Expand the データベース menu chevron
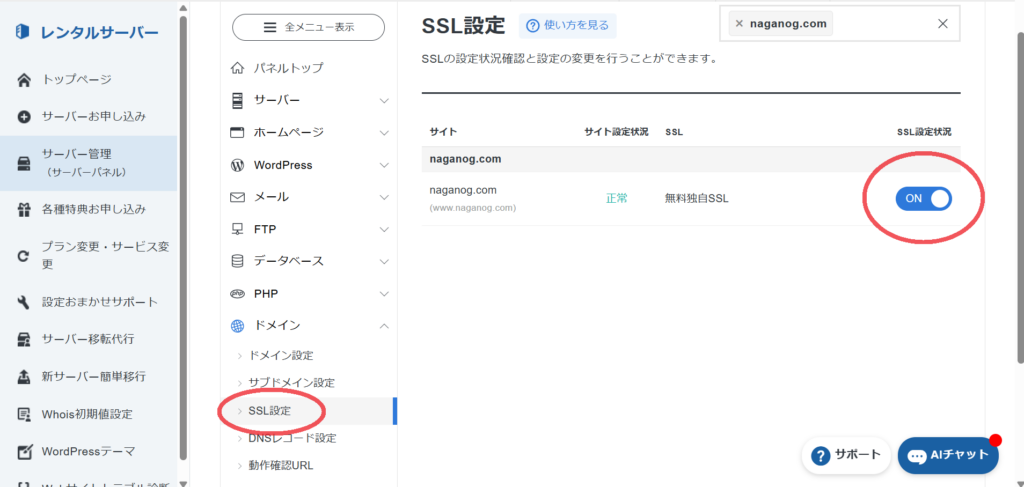The width and height of the screenshot is (1024, 487). click(384, 261)
